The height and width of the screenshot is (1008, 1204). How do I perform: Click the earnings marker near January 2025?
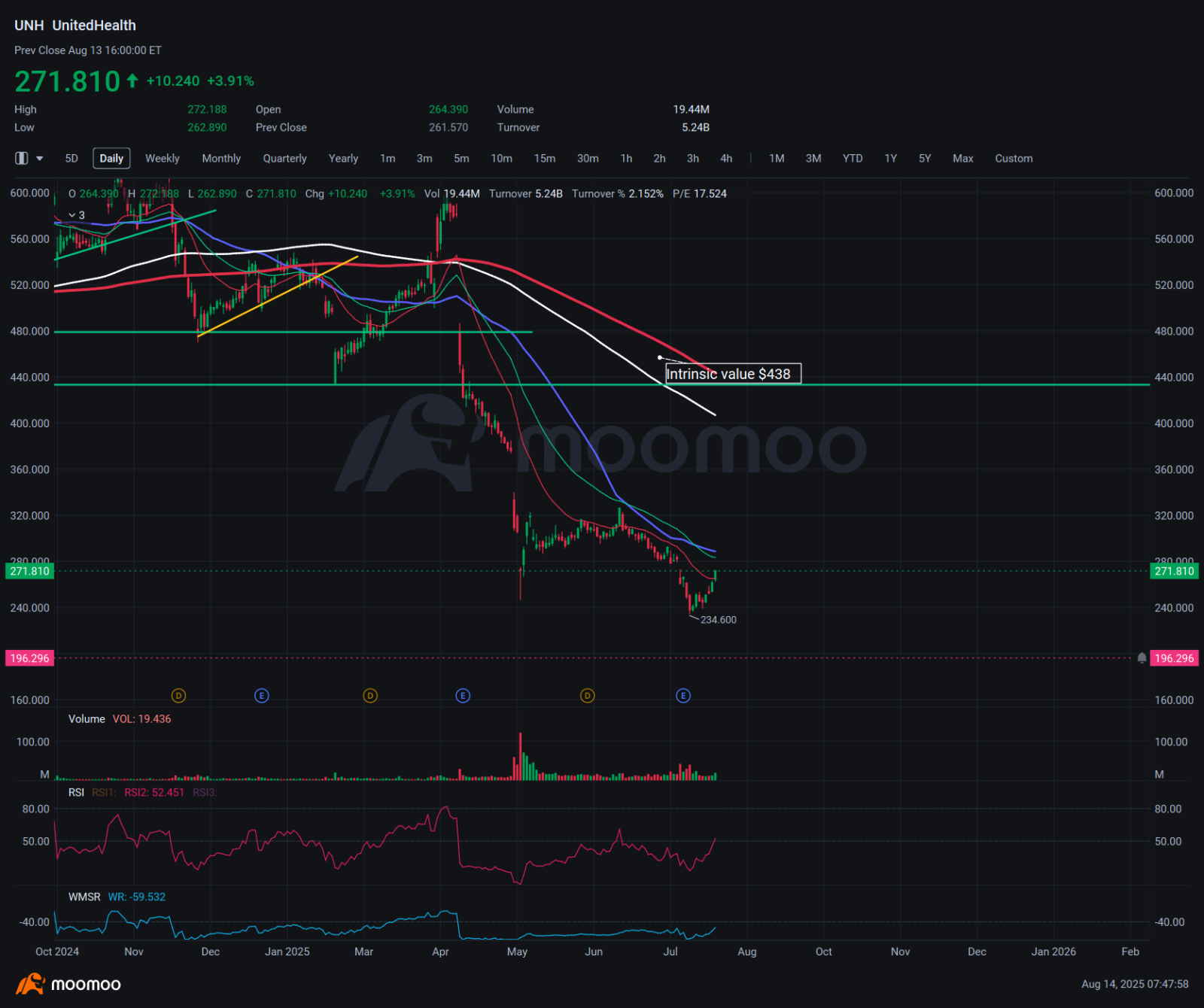pos(262,696)
